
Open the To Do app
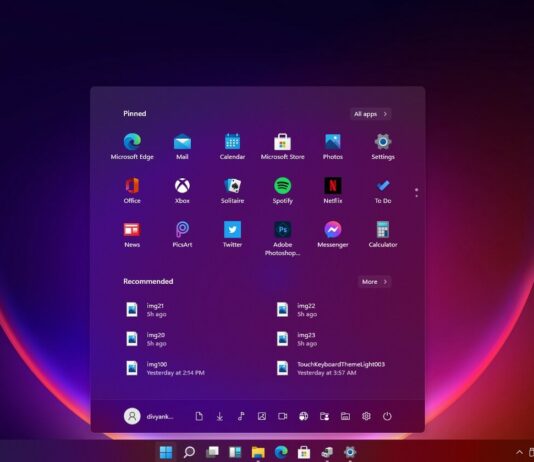[383, 190]
